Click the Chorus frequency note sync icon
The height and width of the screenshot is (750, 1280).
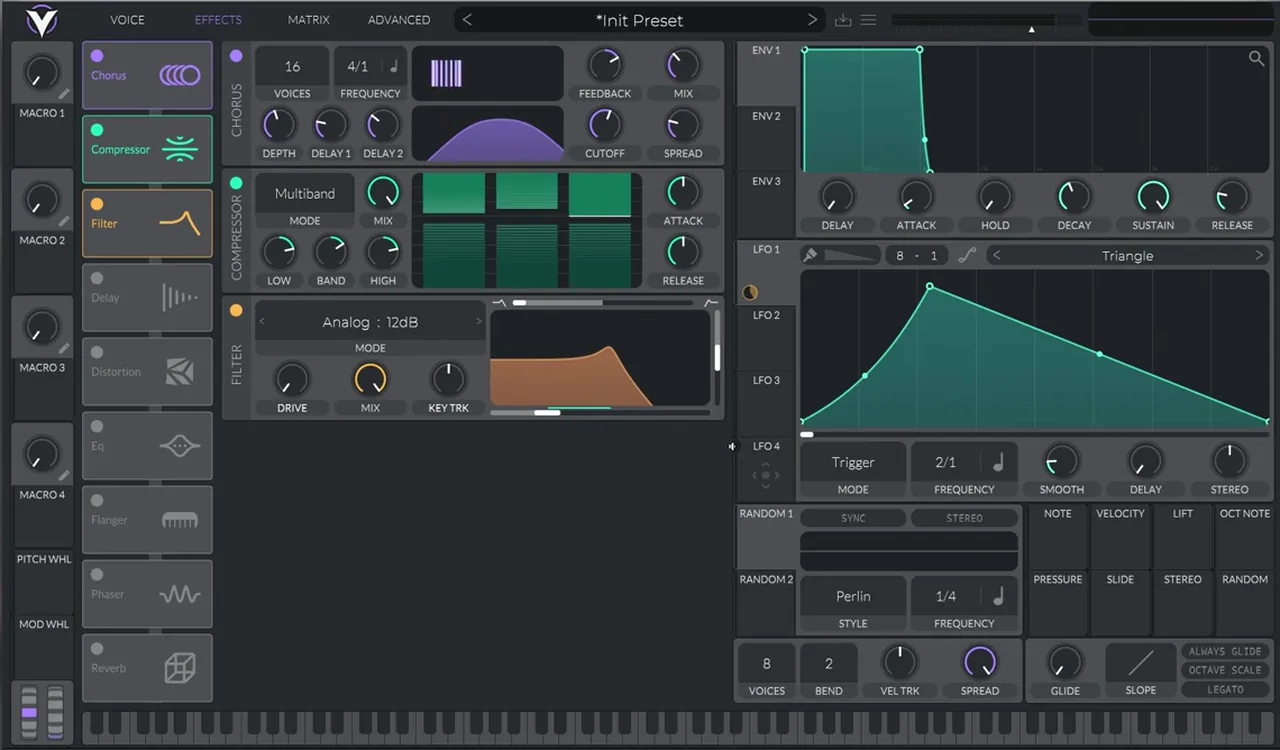(x=393, y=67)
